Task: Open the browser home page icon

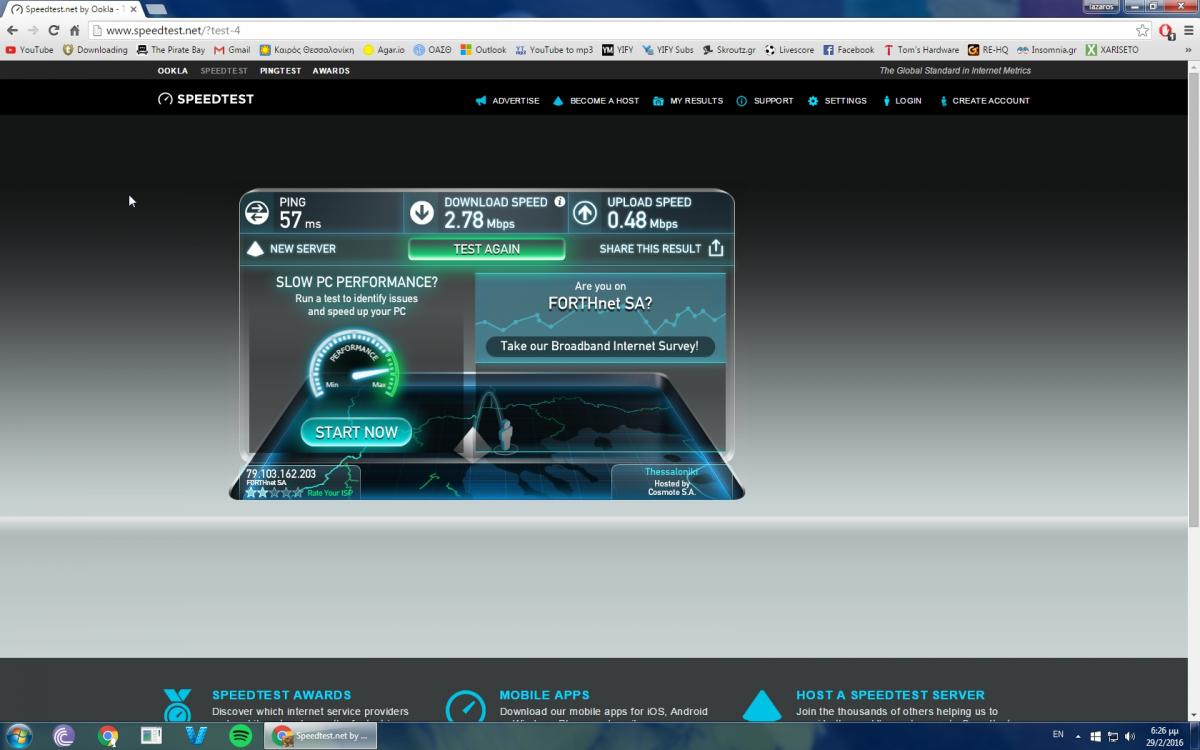Action: tap(74, 31)
